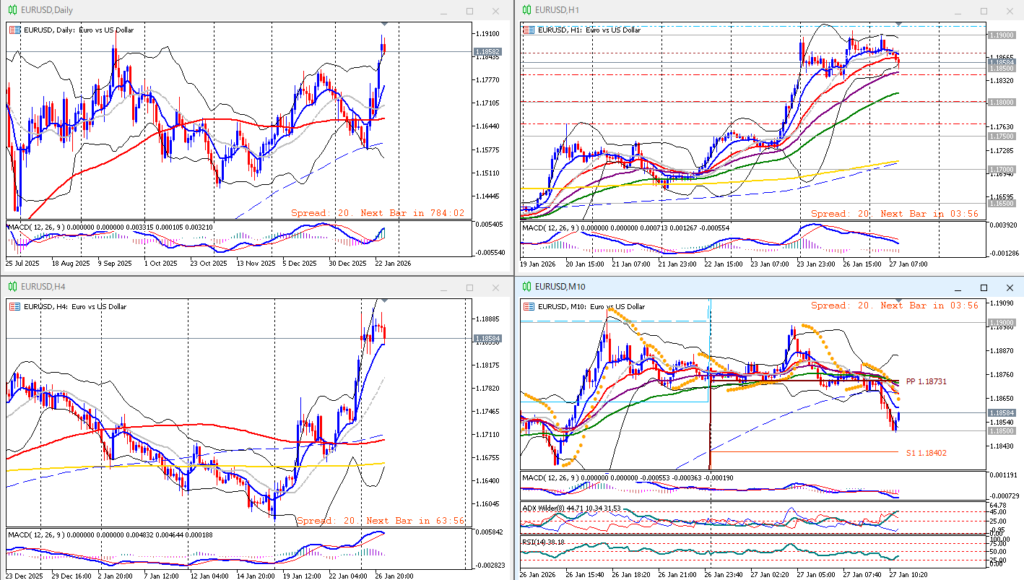Click the EURUSD,M10 window title icon

(526, 287)
